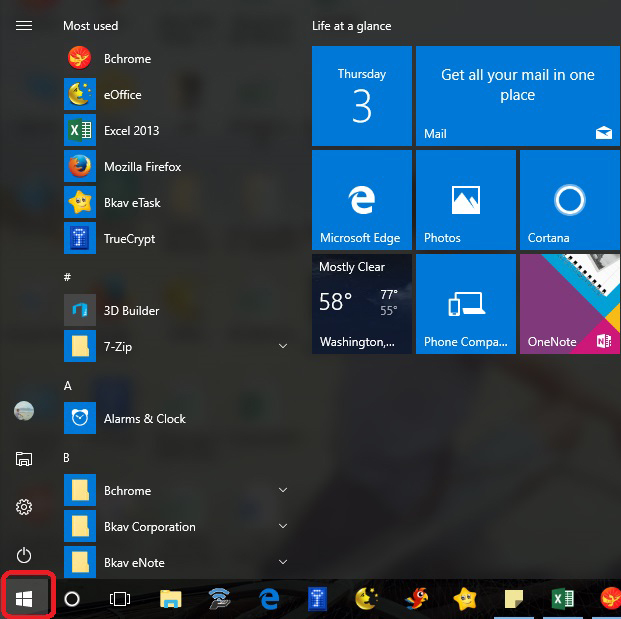Click the 'B' letter group header
621x619 pixels.
(x=67, y=457)
